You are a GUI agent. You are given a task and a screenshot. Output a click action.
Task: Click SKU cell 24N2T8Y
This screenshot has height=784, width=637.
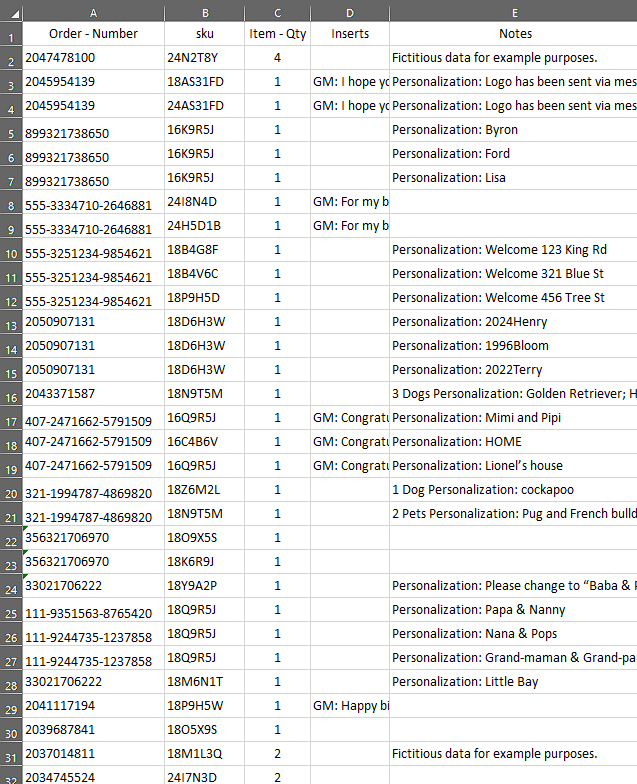pyautogui.click(x=204, y=58)
